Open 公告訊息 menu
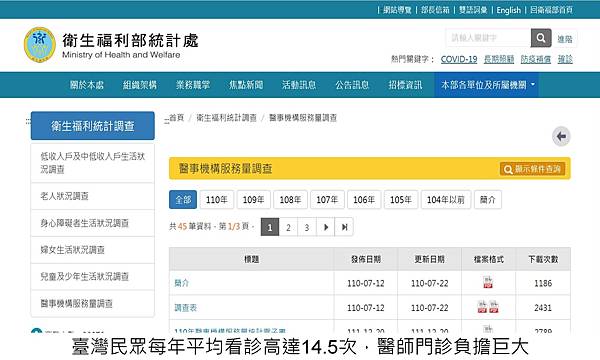The width and height of the screenshot is (600, 360). tap(352, 85)
